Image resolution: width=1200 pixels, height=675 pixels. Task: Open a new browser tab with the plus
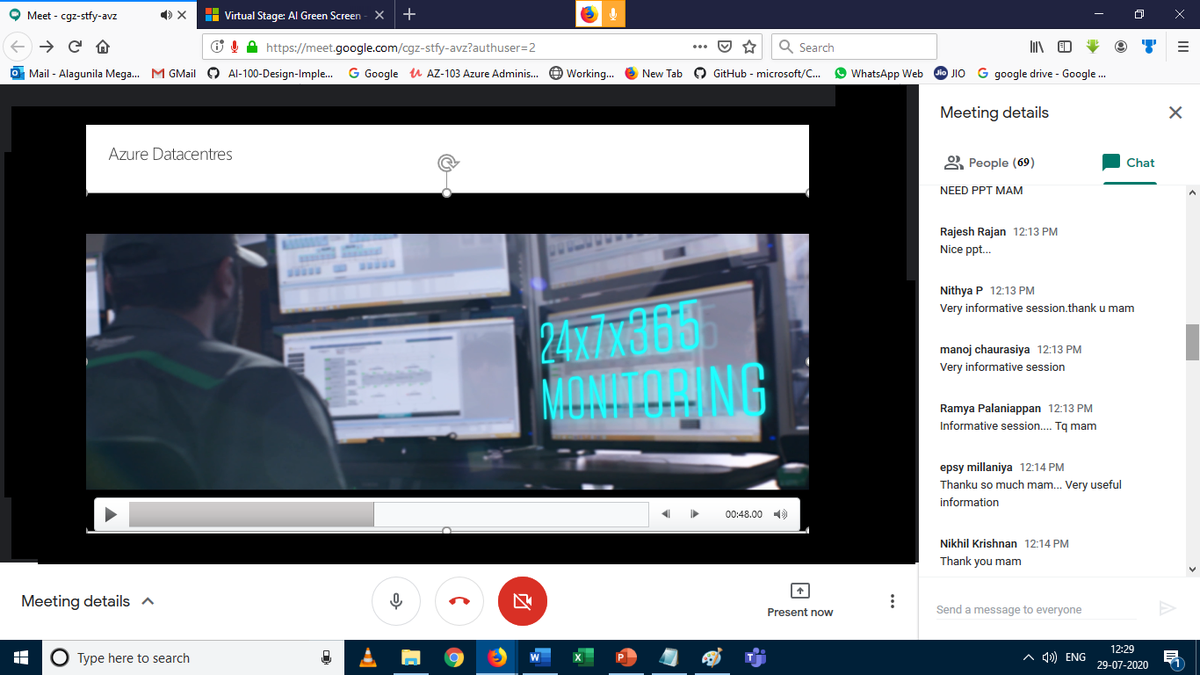coord(411,15)
